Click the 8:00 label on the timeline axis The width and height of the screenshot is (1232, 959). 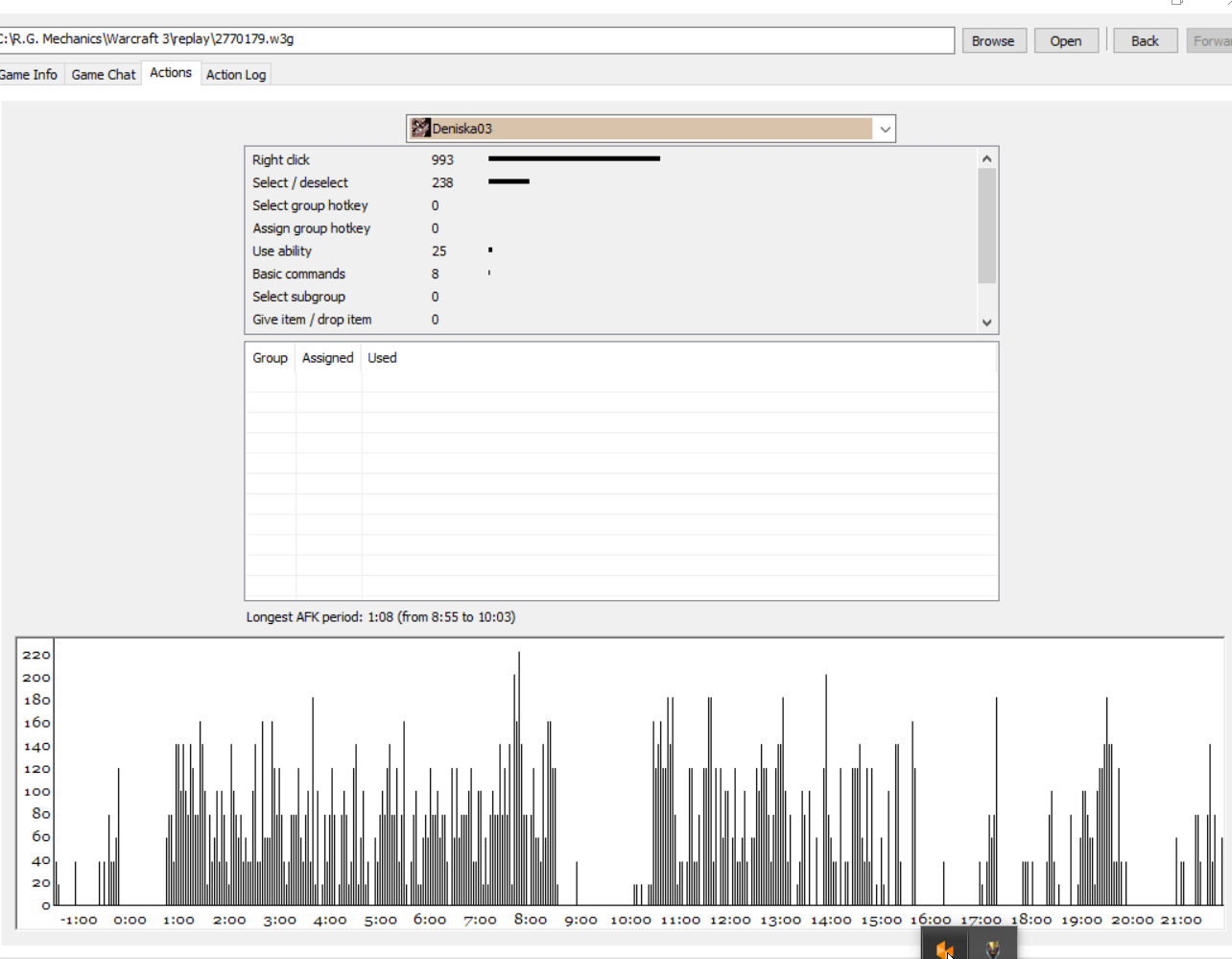(x=531, y=920)
